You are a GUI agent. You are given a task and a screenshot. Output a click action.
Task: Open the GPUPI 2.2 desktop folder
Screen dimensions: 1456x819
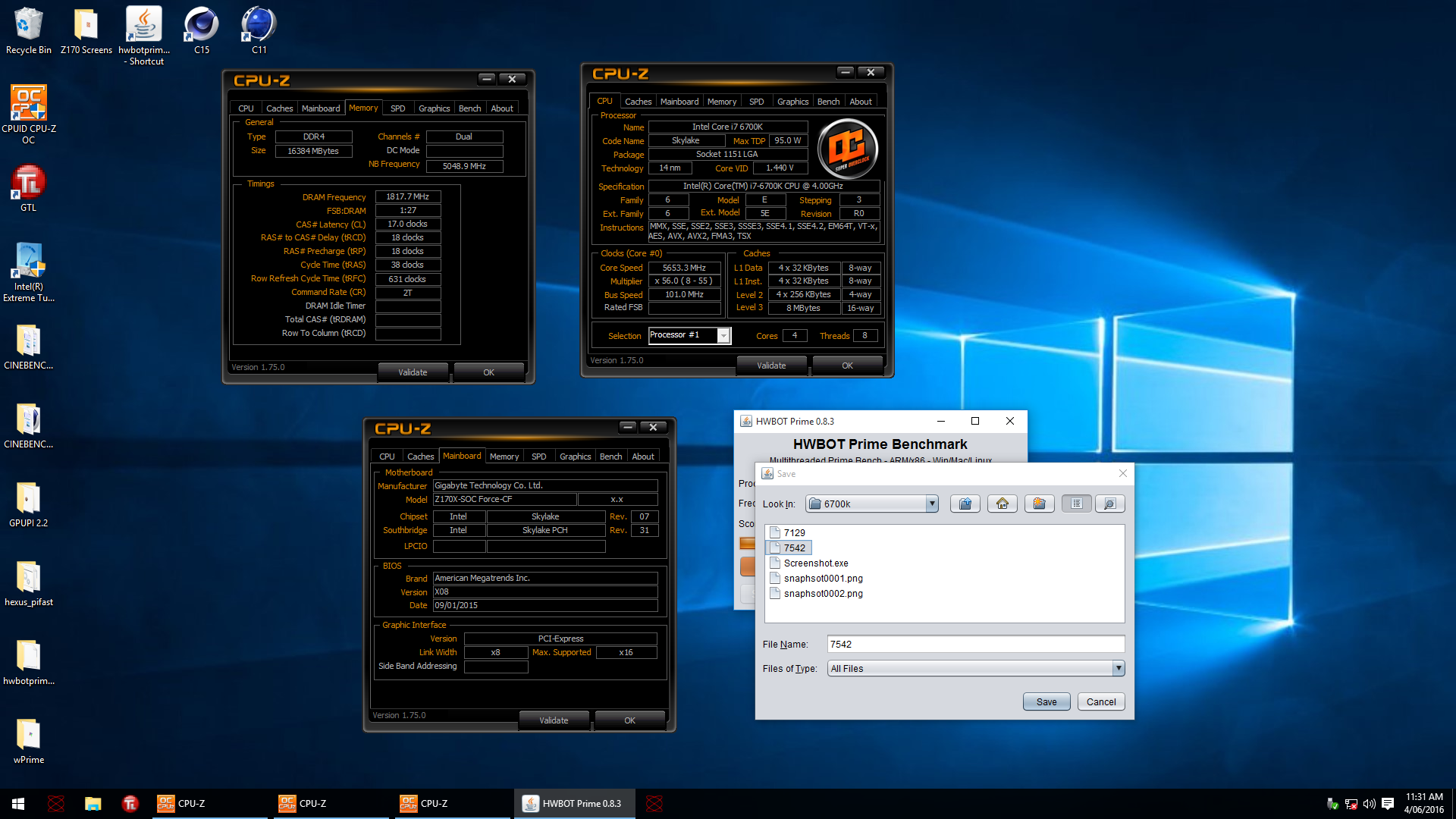coord(29,505)
